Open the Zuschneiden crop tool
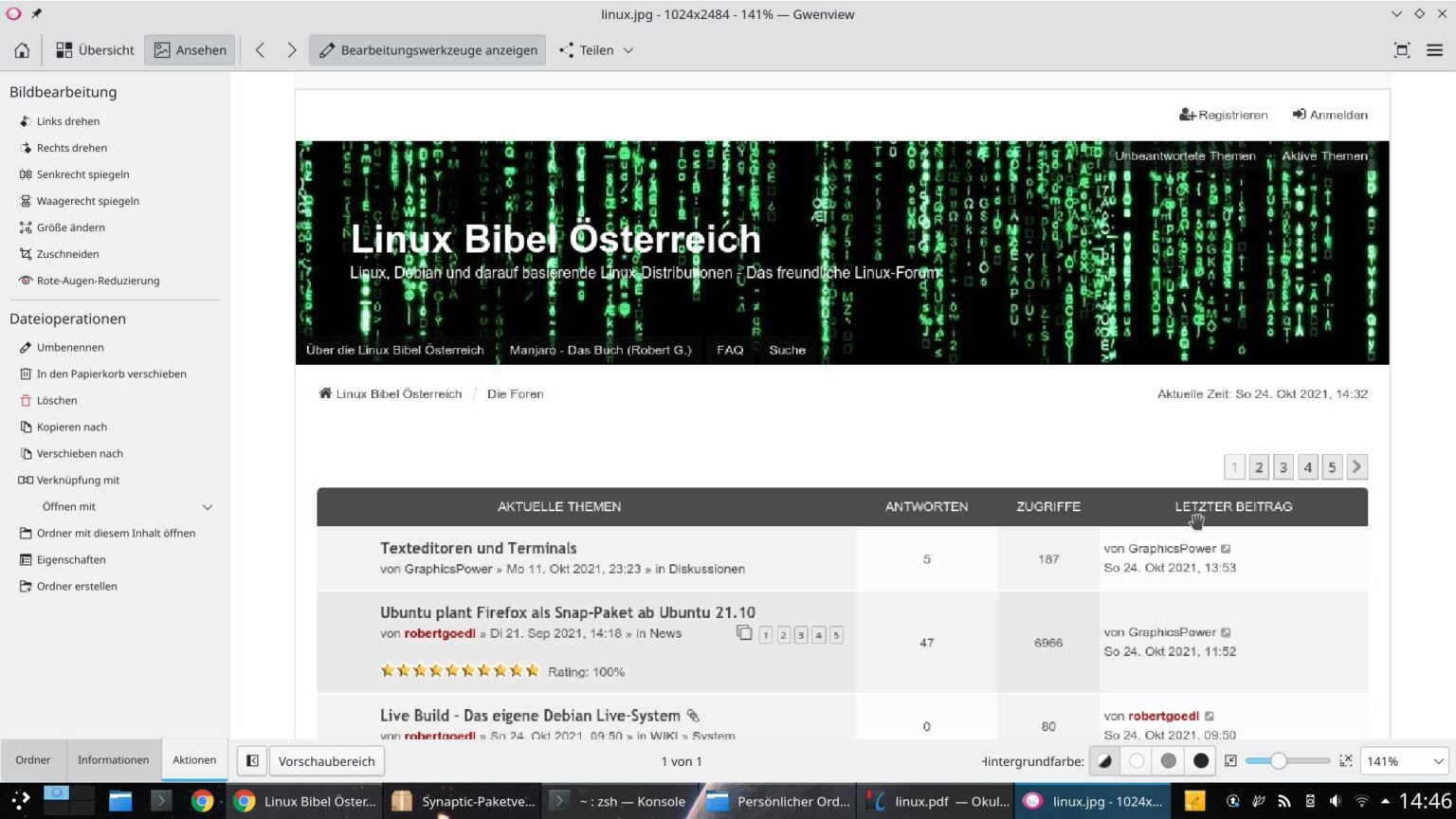The width and height of the screenshot is (1456, 819). click(66, 254)
